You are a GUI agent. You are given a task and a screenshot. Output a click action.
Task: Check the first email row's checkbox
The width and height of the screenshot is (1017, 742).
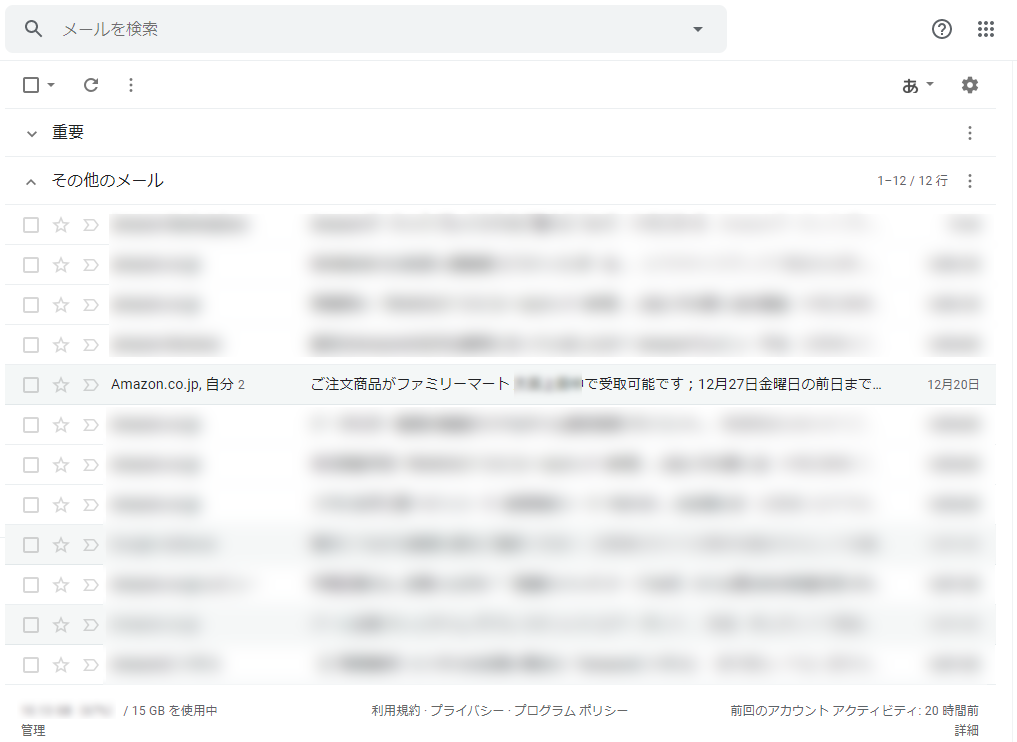(31, 225)
